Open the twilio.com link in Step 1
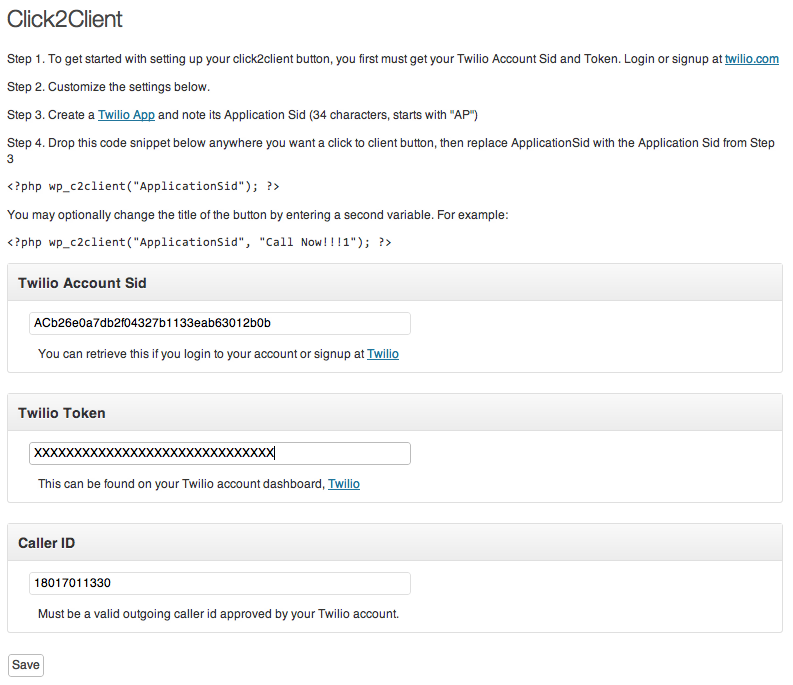 point(752,59)
